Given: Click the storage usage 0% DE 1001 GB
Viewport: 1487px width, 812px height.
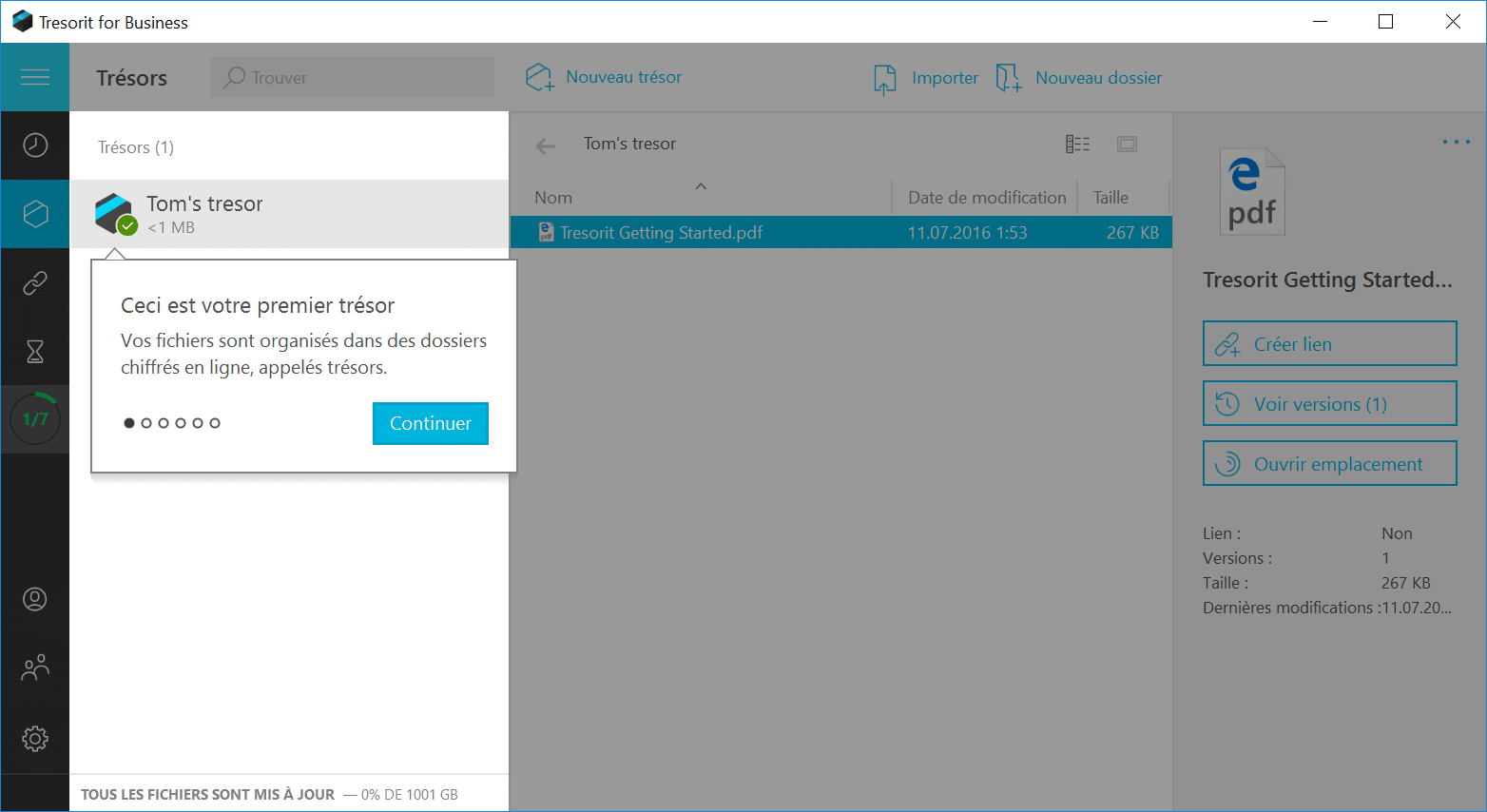Looking at the screenshot, I should point(409,794).
